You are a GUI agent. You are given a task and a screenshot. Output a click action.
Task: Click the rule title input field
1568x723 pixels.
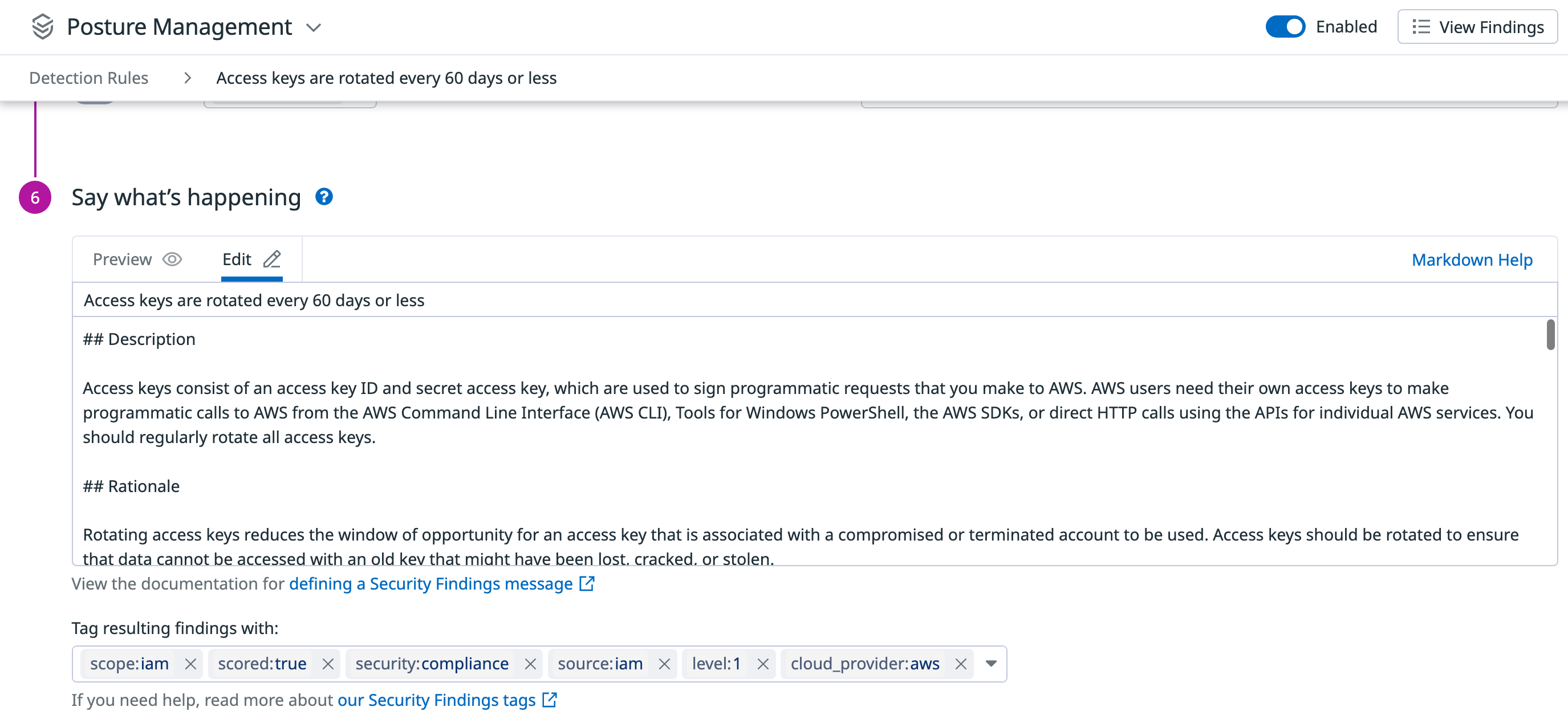point(487,299)
